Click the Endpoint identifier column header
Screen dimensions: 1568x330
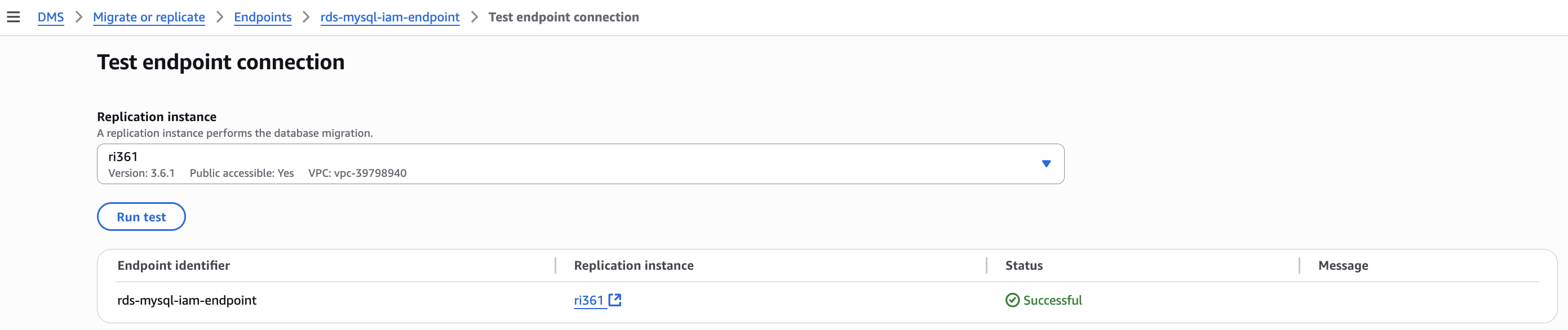[174, 266]
